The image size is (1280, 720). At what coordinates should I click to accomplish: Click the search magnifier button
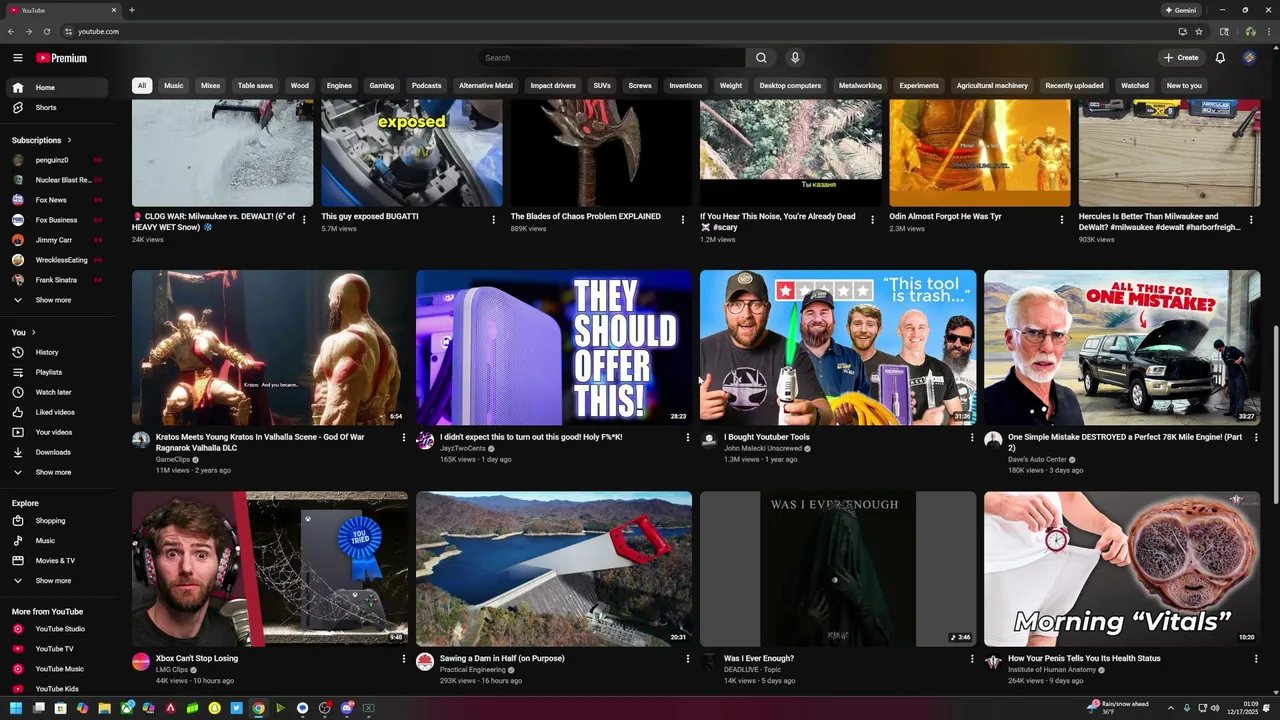(761, 58)
